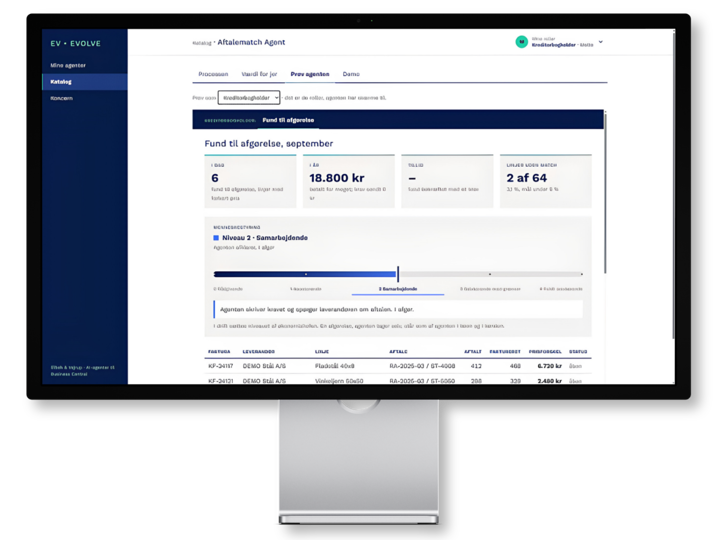Screen dimensions: 720x540
Task: Click the green user avatar icon
Action: (521, 42)
